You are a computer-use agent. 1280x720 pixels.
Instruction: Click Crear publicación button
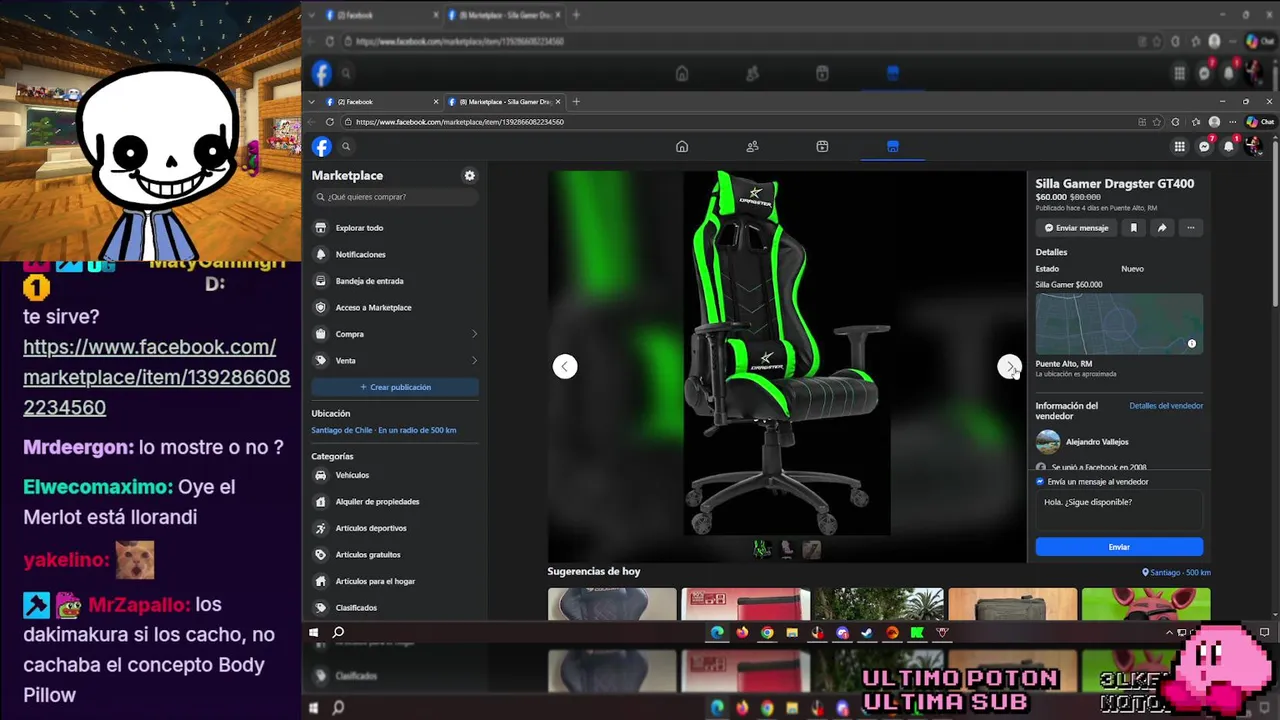pos(395,387)
